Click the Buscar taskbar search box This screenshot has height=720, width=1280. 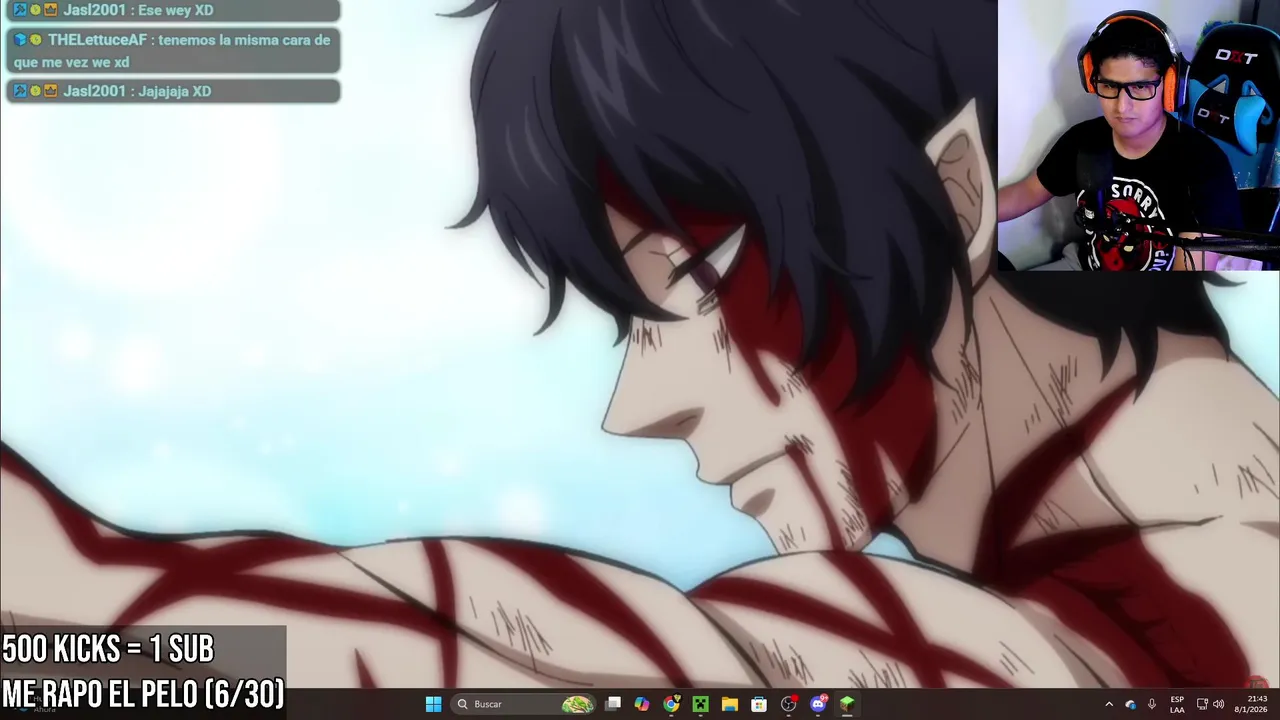tap(523, 704)
